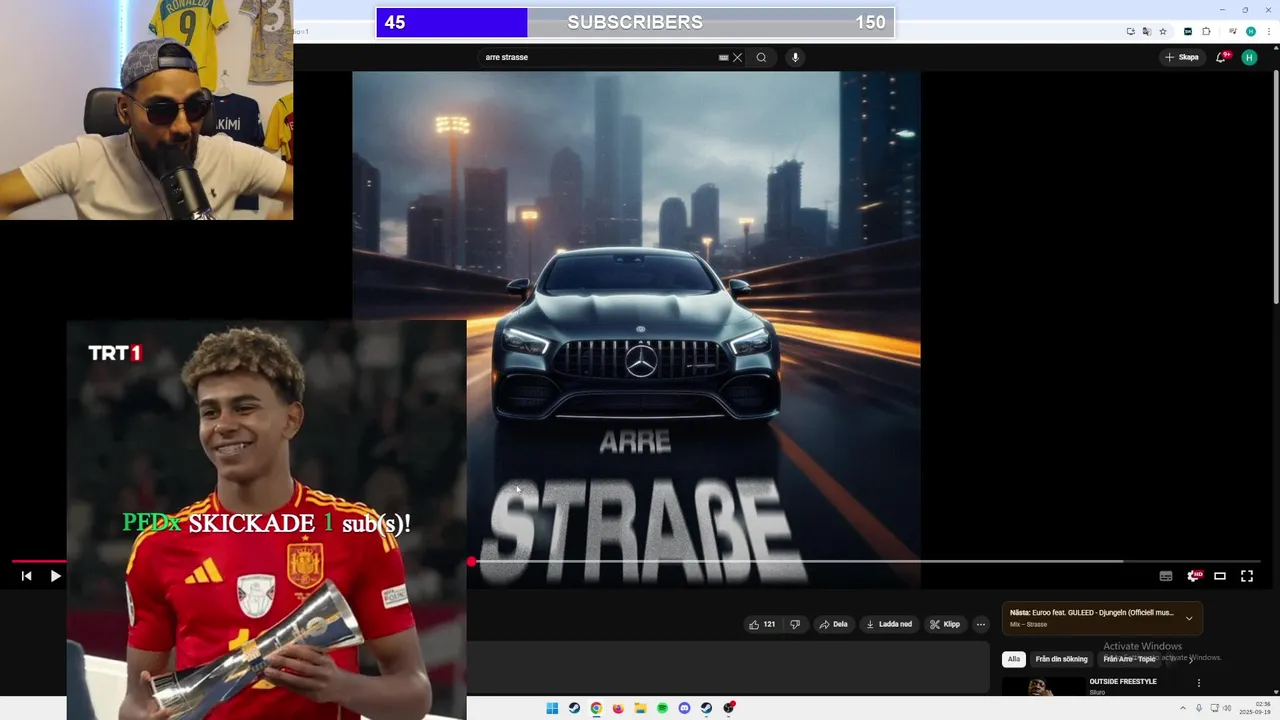Open the Chrome three-dot menu
This screenshot has width=1280, height=720.
[1268, 31]
